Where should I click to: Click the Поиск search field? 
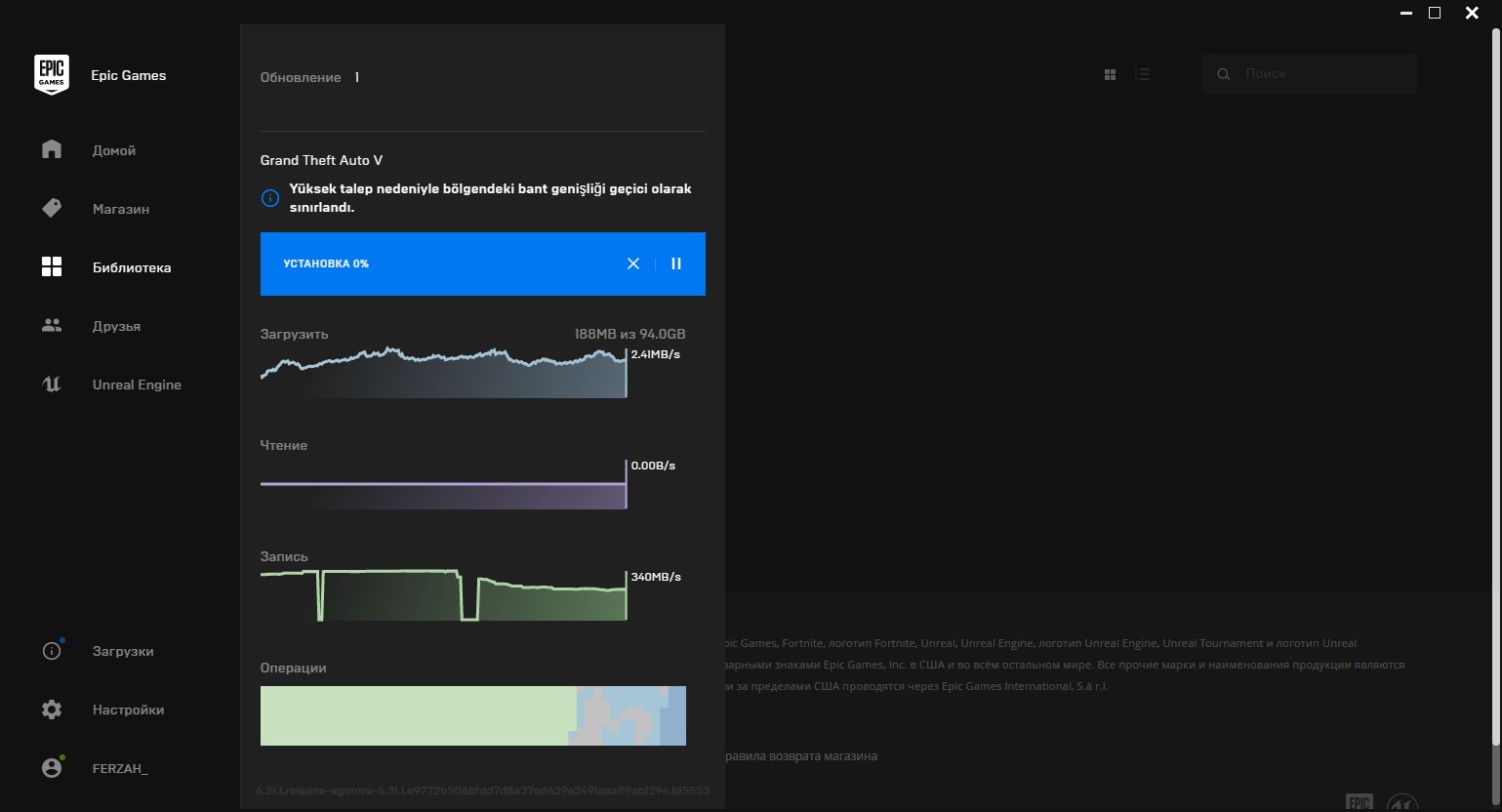(x=1309, y=74)
